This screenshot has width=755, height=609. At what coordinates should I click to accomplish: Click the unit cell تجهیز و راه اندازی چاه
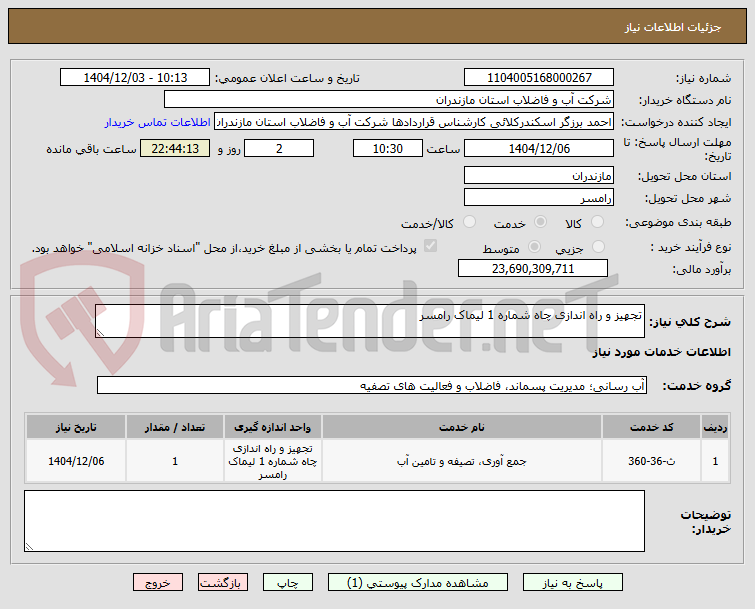273,461
